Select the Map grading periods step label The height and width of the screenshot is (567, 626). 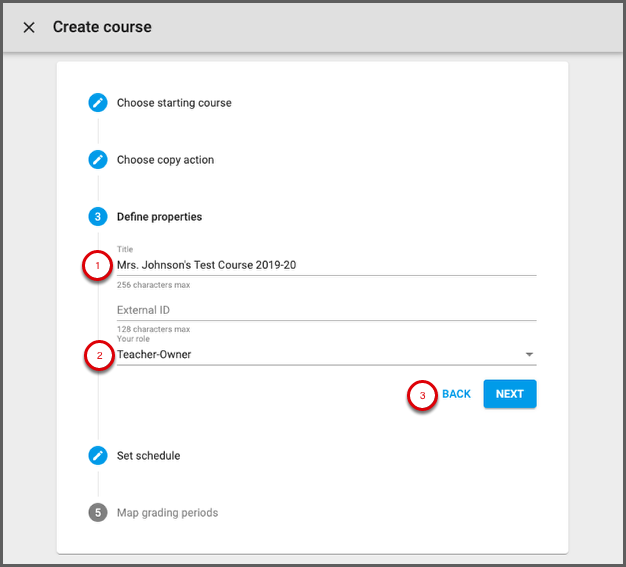[167, 513]
